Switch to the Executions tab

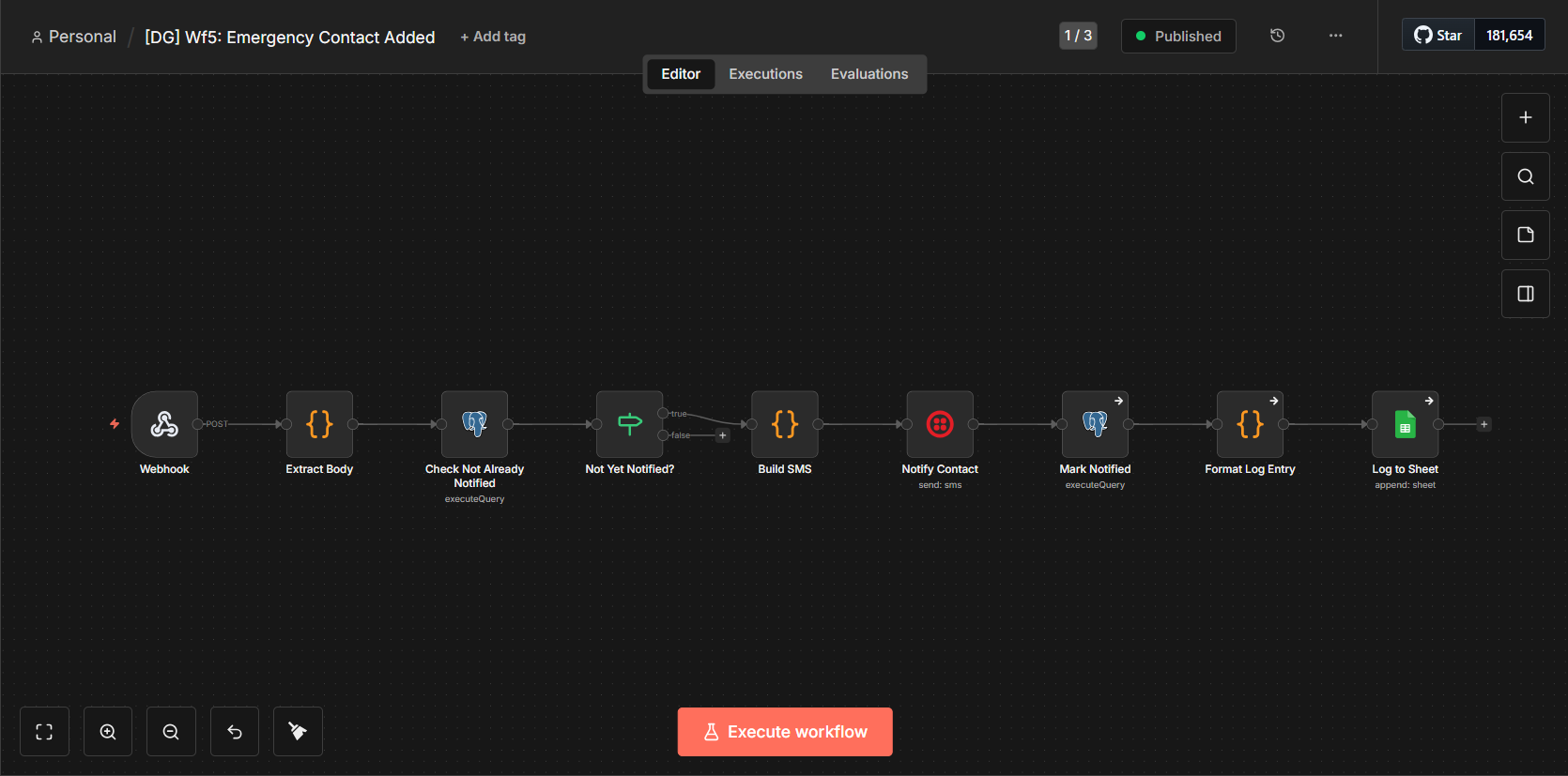[765, 74]
